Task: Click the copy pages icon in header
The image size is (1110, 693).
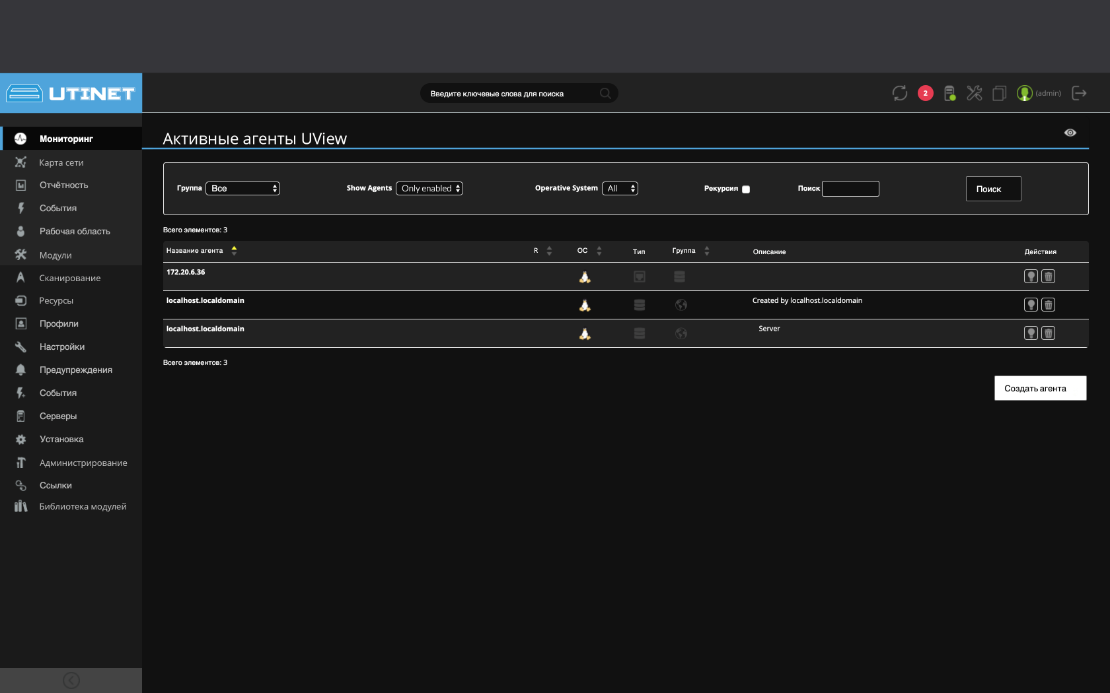Action: [x=999, y=93]
